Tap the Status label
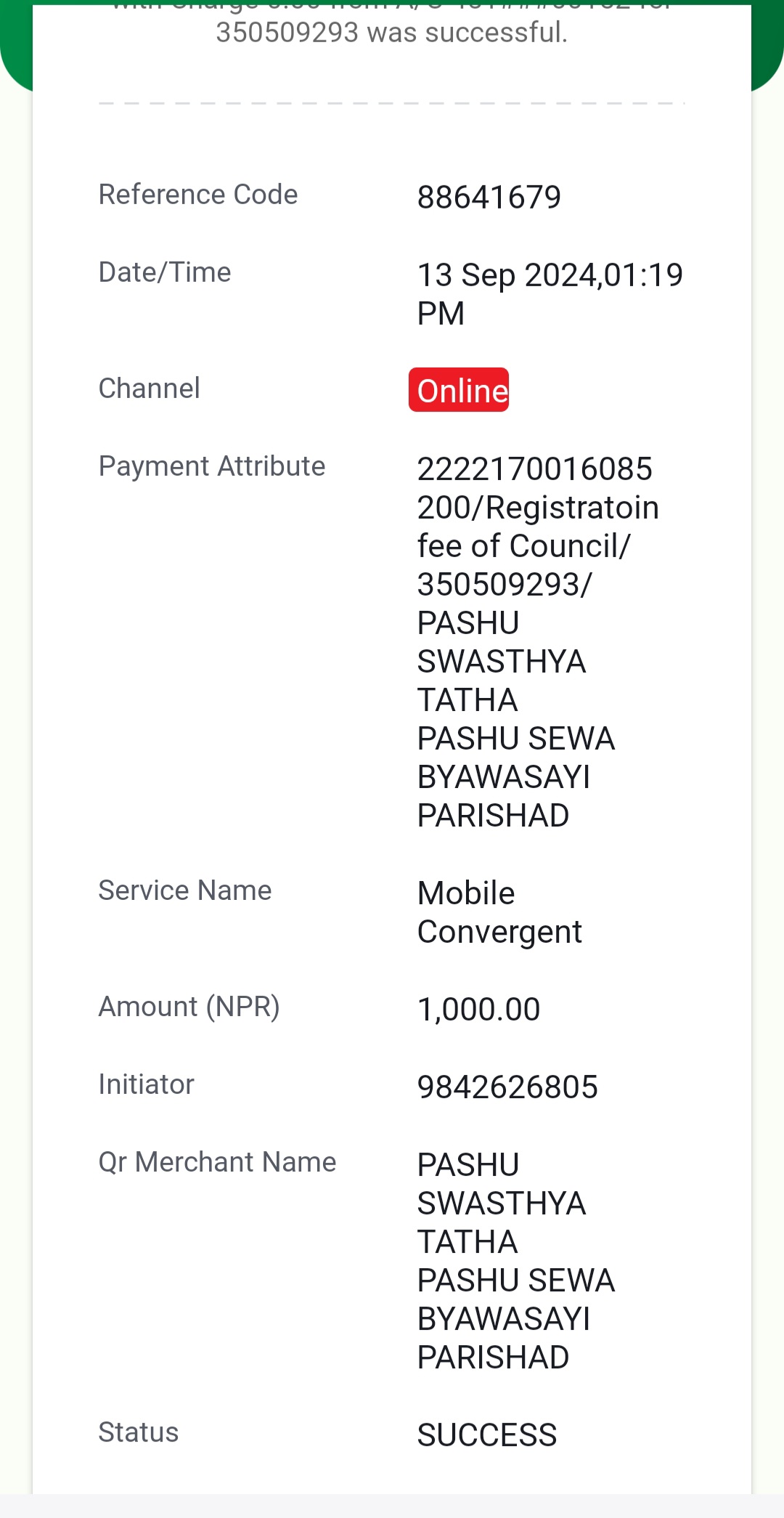The height and width of the screenshot is (1518, 784). tap(139, 1432)
